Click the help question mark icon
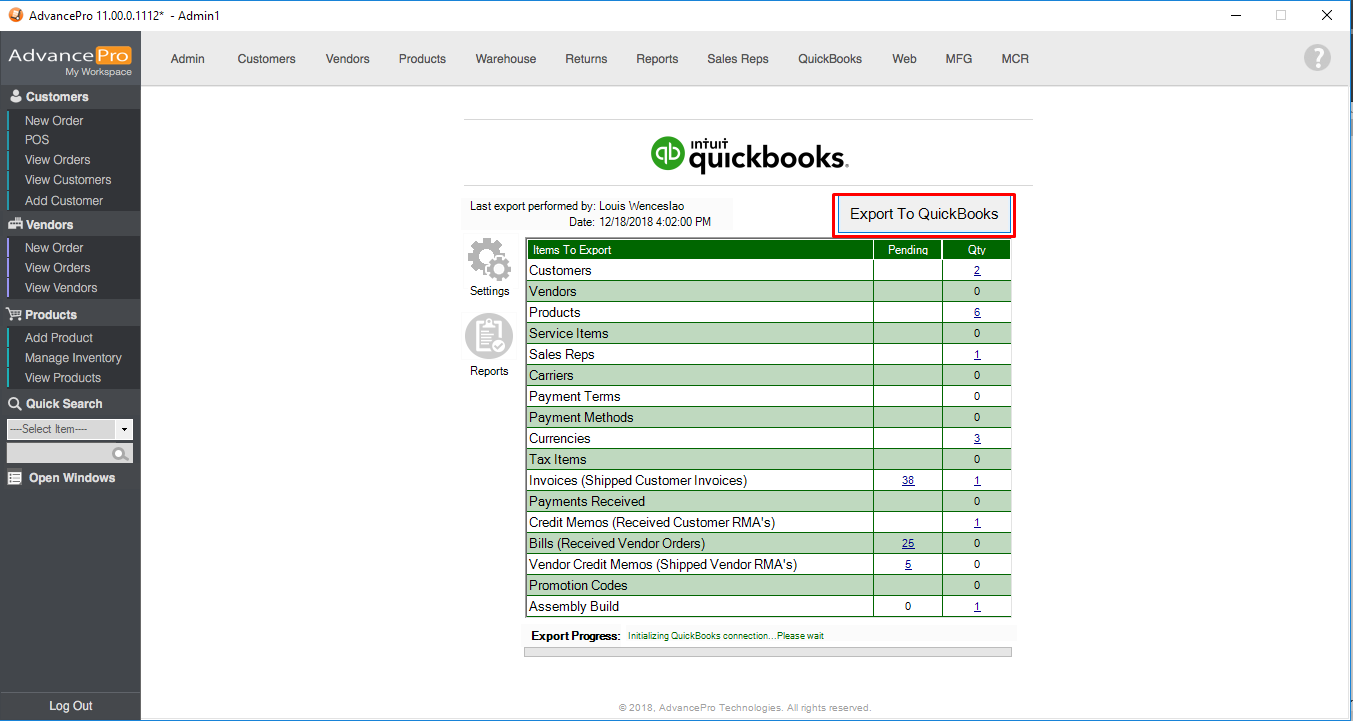The height and width of the screenshot is (721, 1353). click(1317, 58)
